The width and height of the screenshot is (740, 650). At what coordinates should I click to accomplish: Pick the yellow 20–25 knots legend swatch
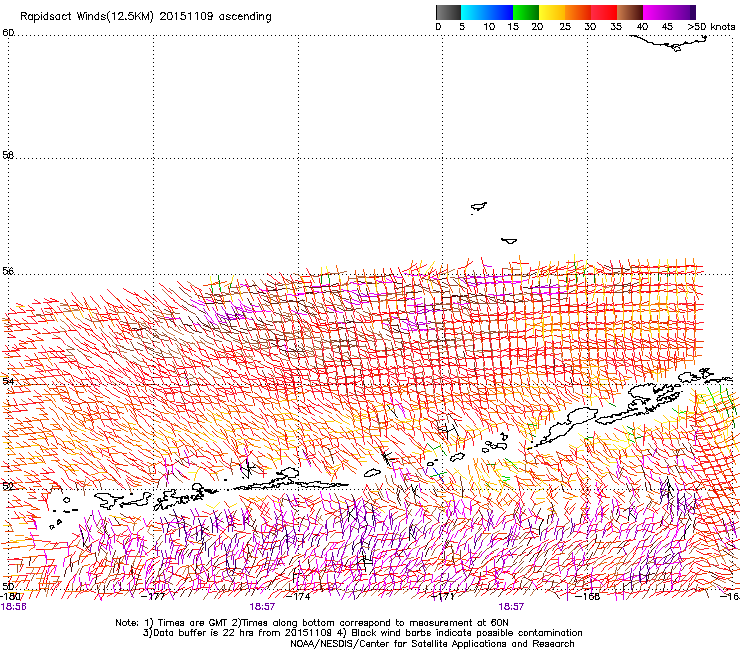pyautogui.click(x=552, y=12)
